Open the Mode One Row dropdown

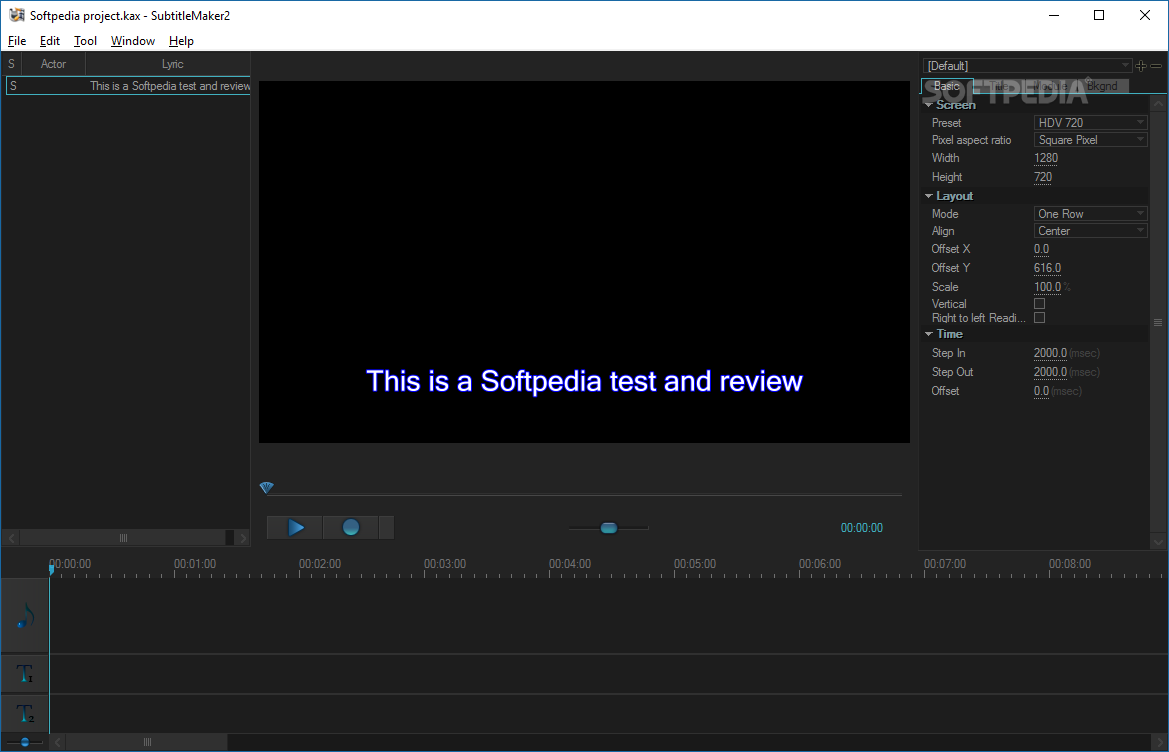(x=1091, y=213)
